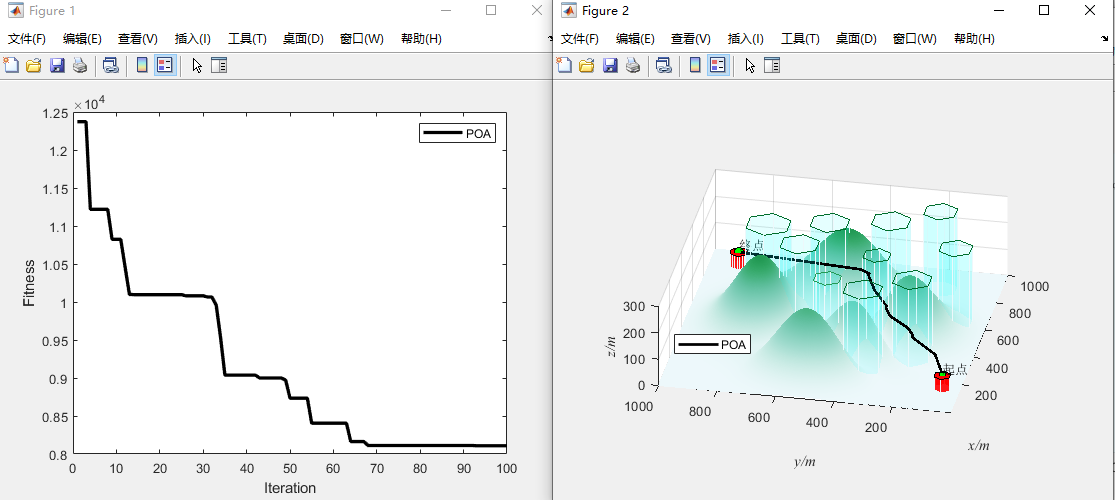The image size is (1115, 500).
Task: Click the save icon in Figure 2 toolbar
Action: [610, 66]
